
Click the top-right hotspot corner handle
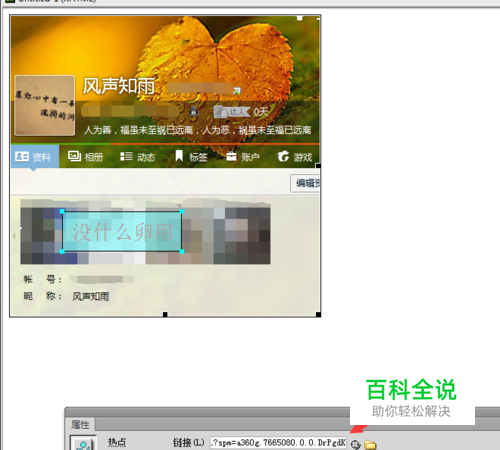pyautogui.click(x=182, y=211)
